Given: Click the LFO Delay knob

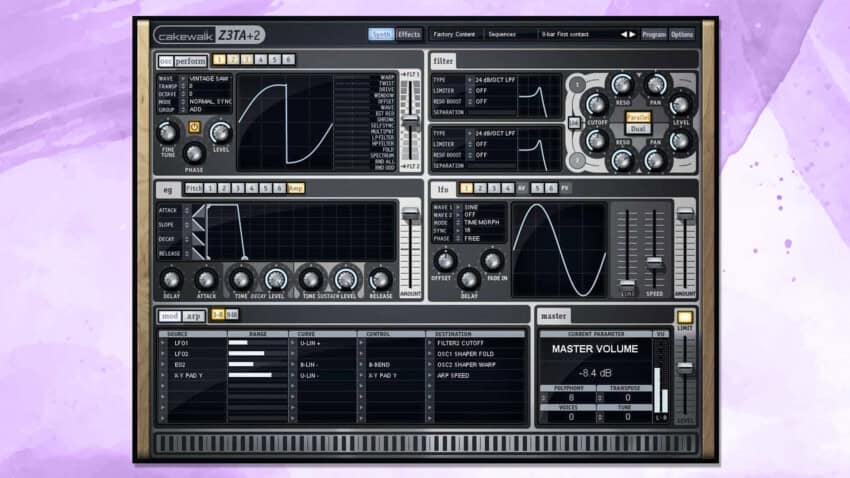Looking at the screenshot, I should 469,280.
